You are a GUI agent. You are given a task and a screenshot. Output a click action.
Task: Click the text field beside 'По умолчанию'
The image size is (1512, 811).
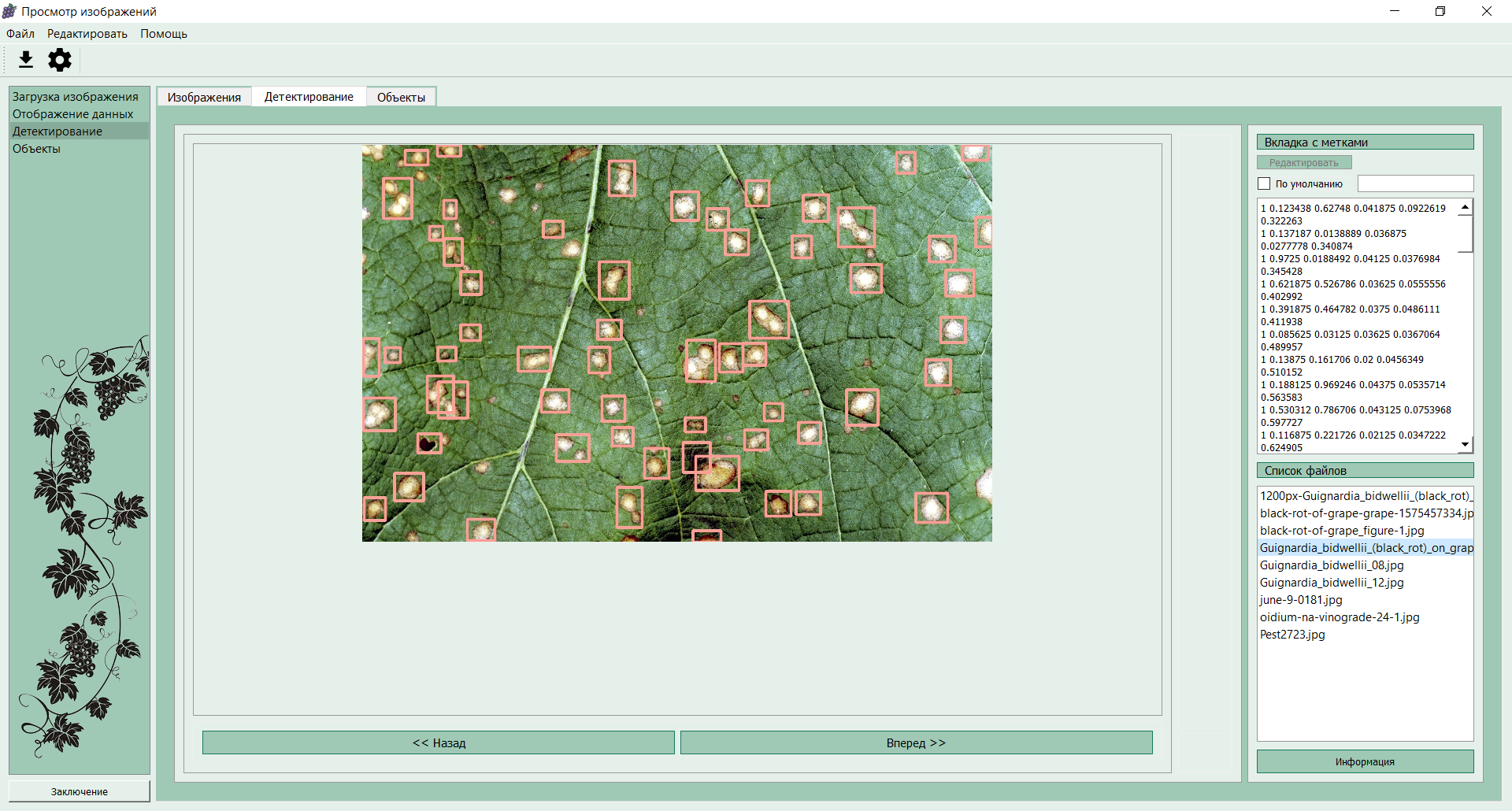(x=1415, y=183)
